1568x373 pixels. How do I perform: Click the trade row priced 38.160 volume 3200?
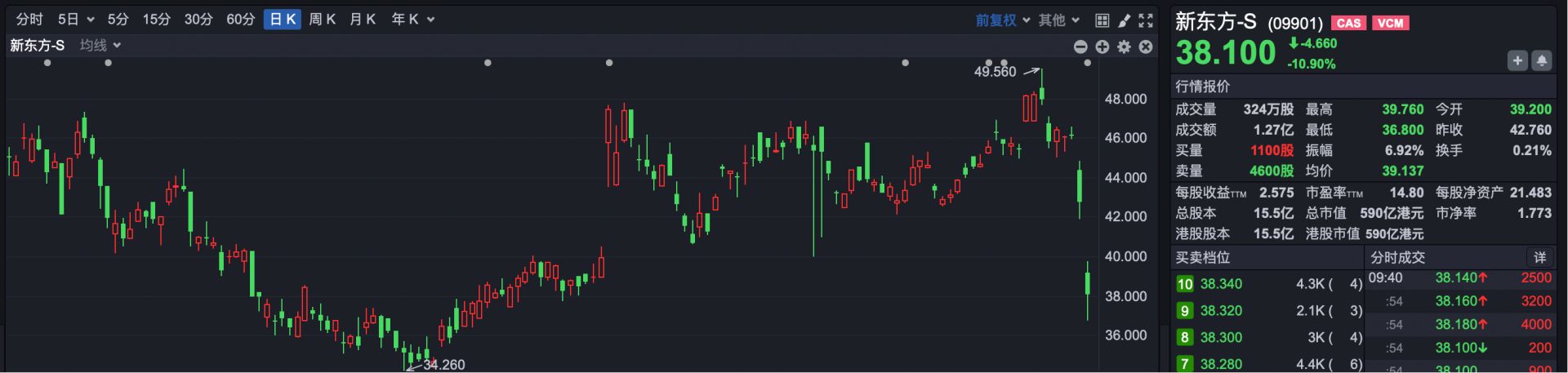tap(1461, 301)
